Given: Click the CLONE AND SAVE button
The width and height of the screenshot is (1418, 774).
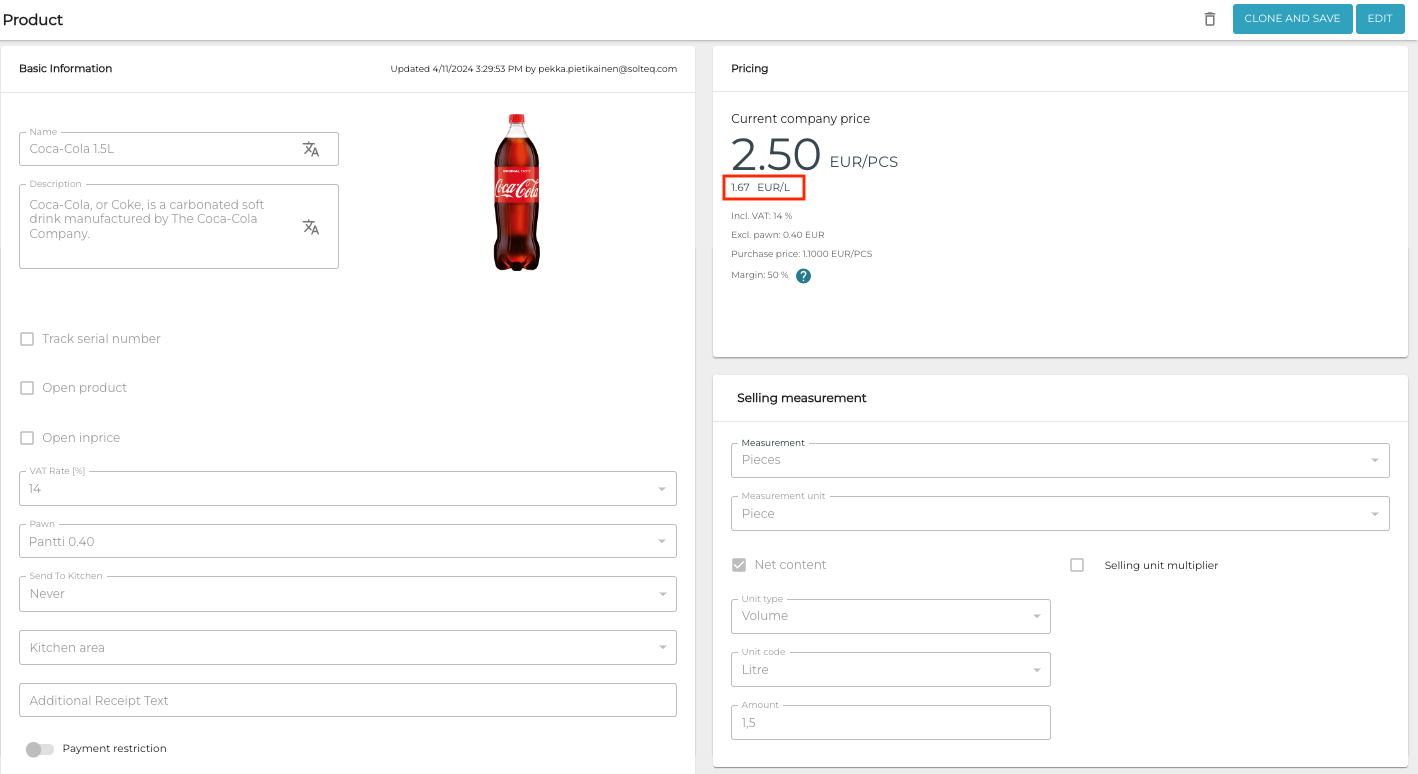Looking at the screenshot, I should (x=1292, y=18).
